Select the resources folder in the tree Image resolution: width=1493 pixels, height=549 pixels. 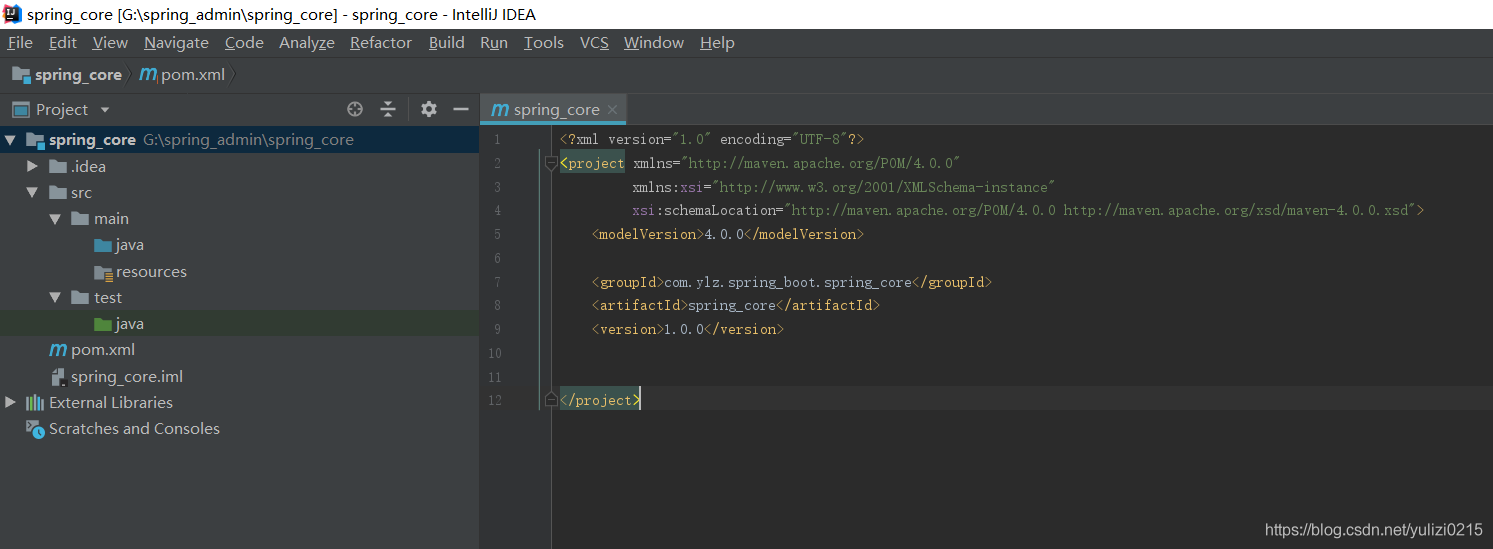151,272
